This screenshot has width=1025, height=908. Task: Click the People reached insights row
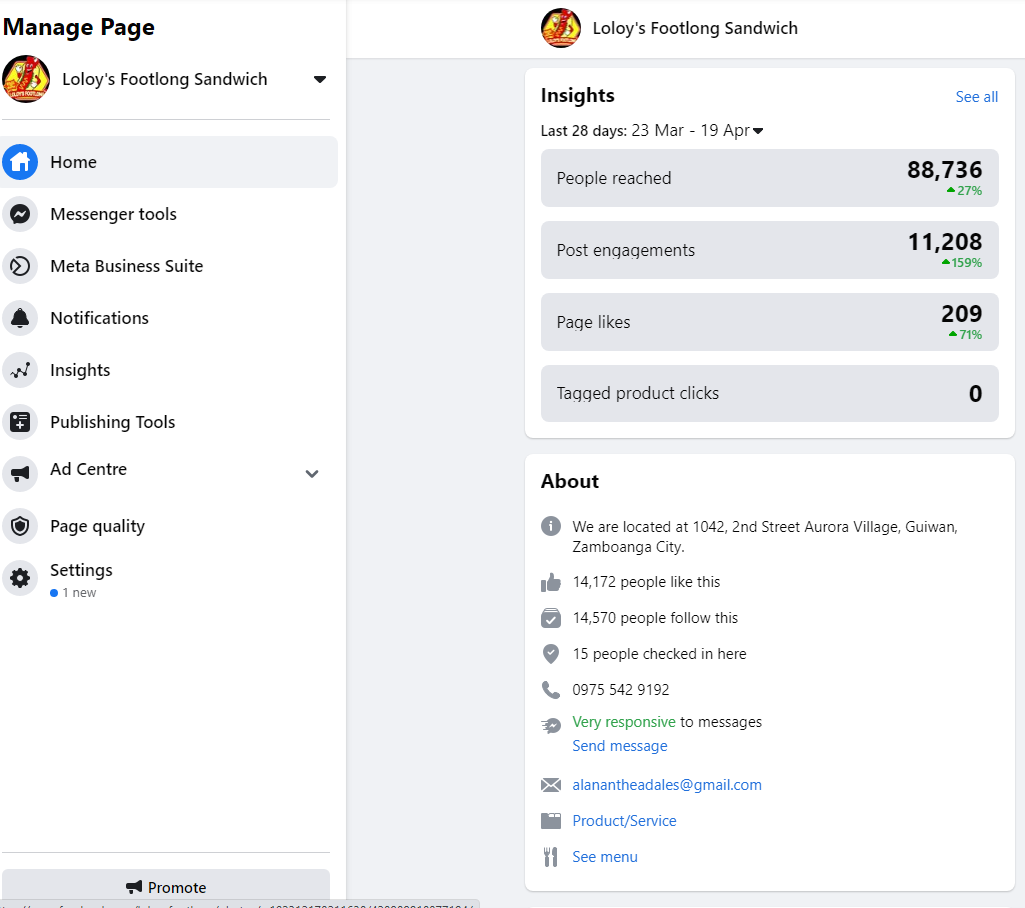[769, 178]
